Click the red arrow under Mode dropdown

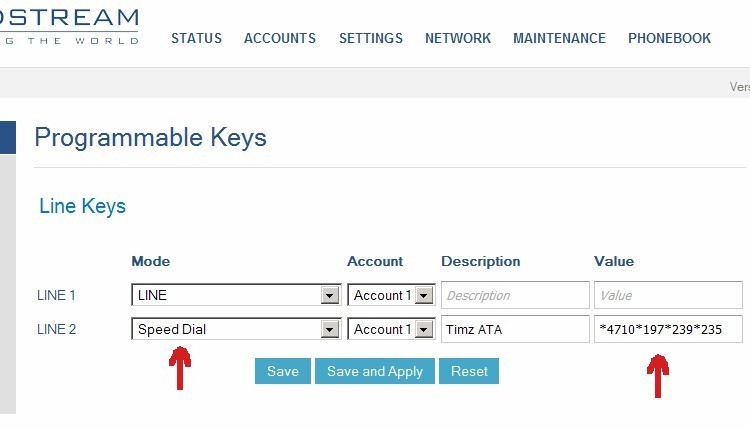point(180,368)
